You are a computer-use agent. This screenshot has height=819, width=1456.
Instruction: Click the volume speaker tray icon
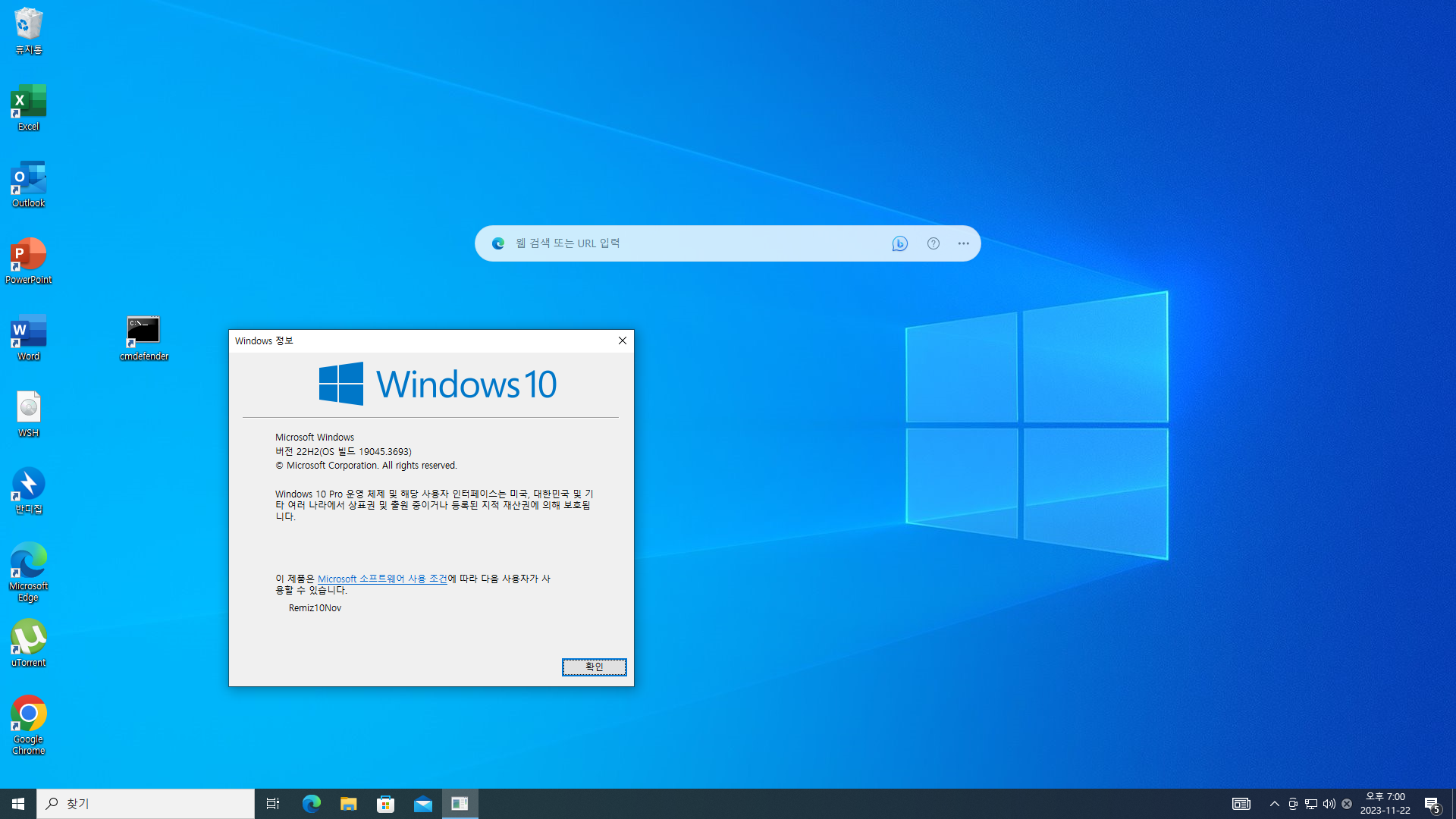[x=1329, y=804]
